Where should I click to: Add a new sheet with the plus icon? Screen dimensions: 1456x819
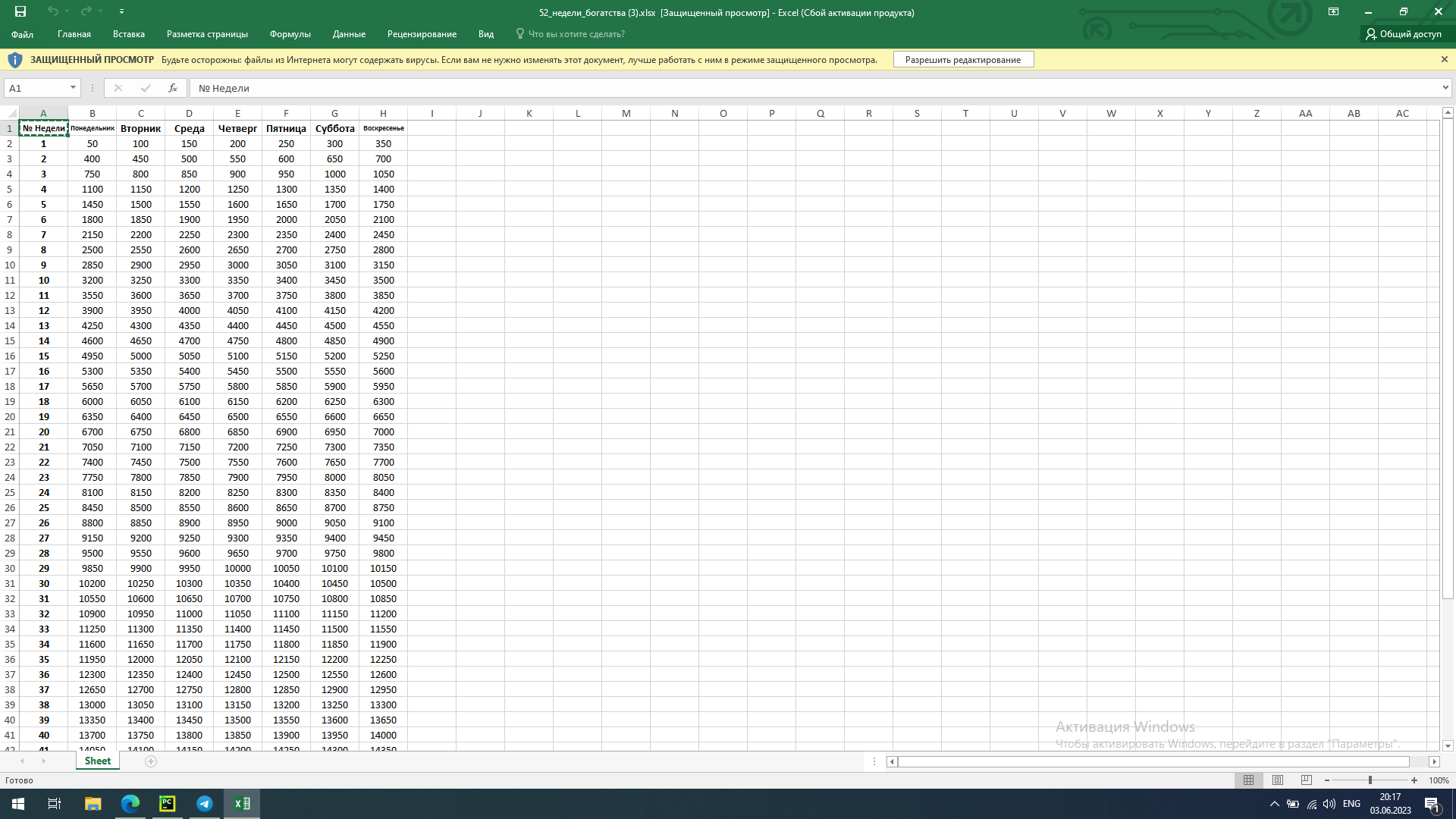[x=151, y=761]
